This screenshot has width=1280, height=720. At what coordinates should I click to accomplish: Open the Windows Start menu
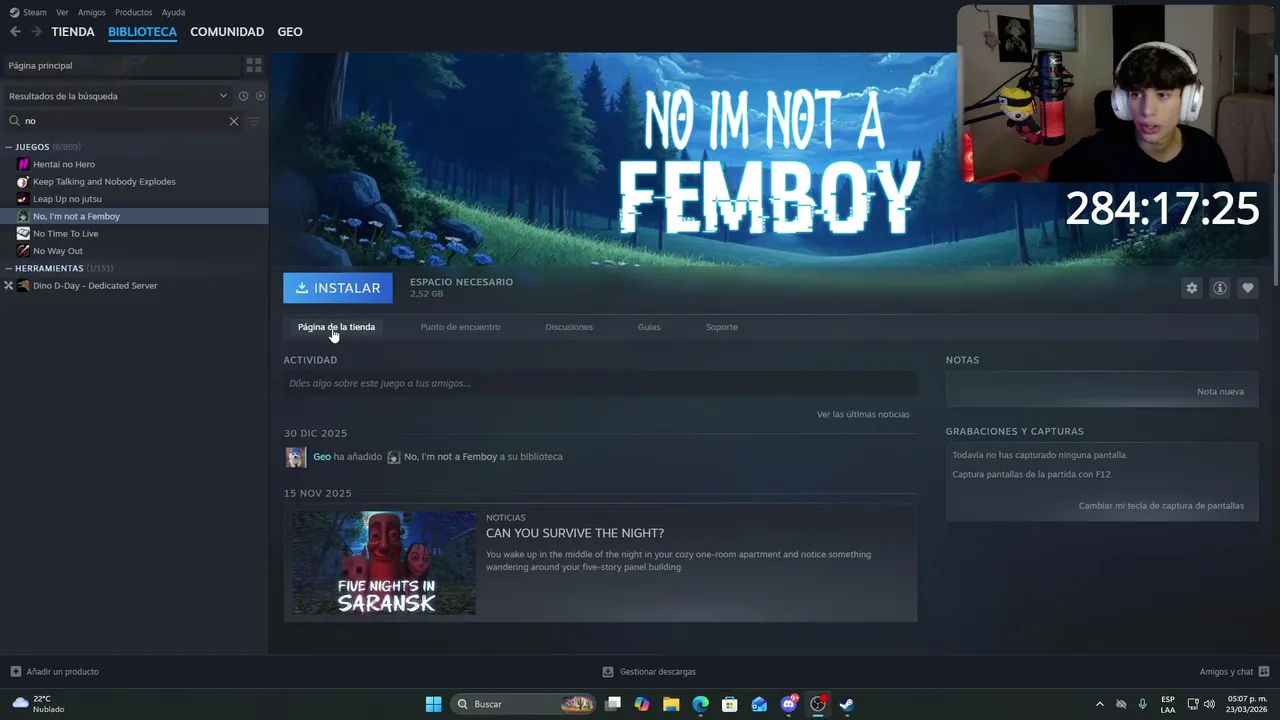tap(433, 704)
